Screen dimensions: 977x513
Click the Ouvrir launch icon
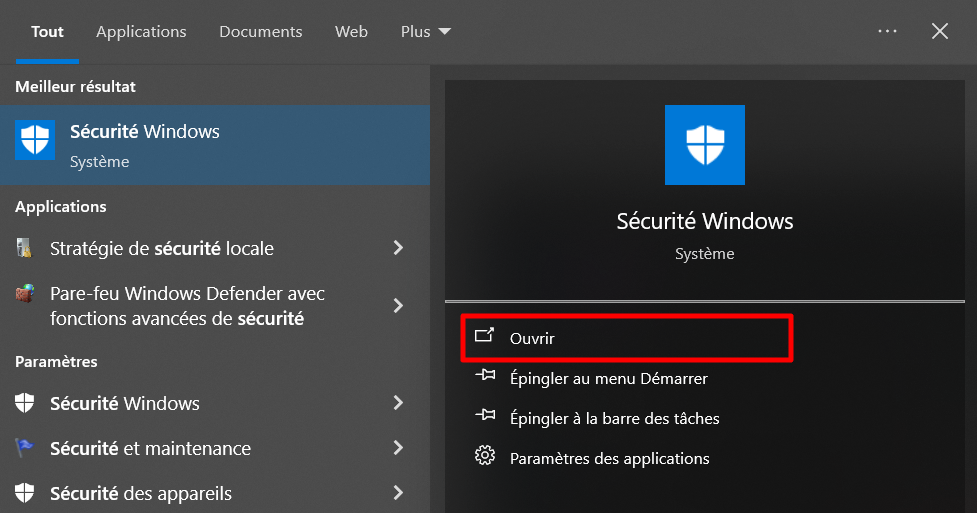point(485,336)
